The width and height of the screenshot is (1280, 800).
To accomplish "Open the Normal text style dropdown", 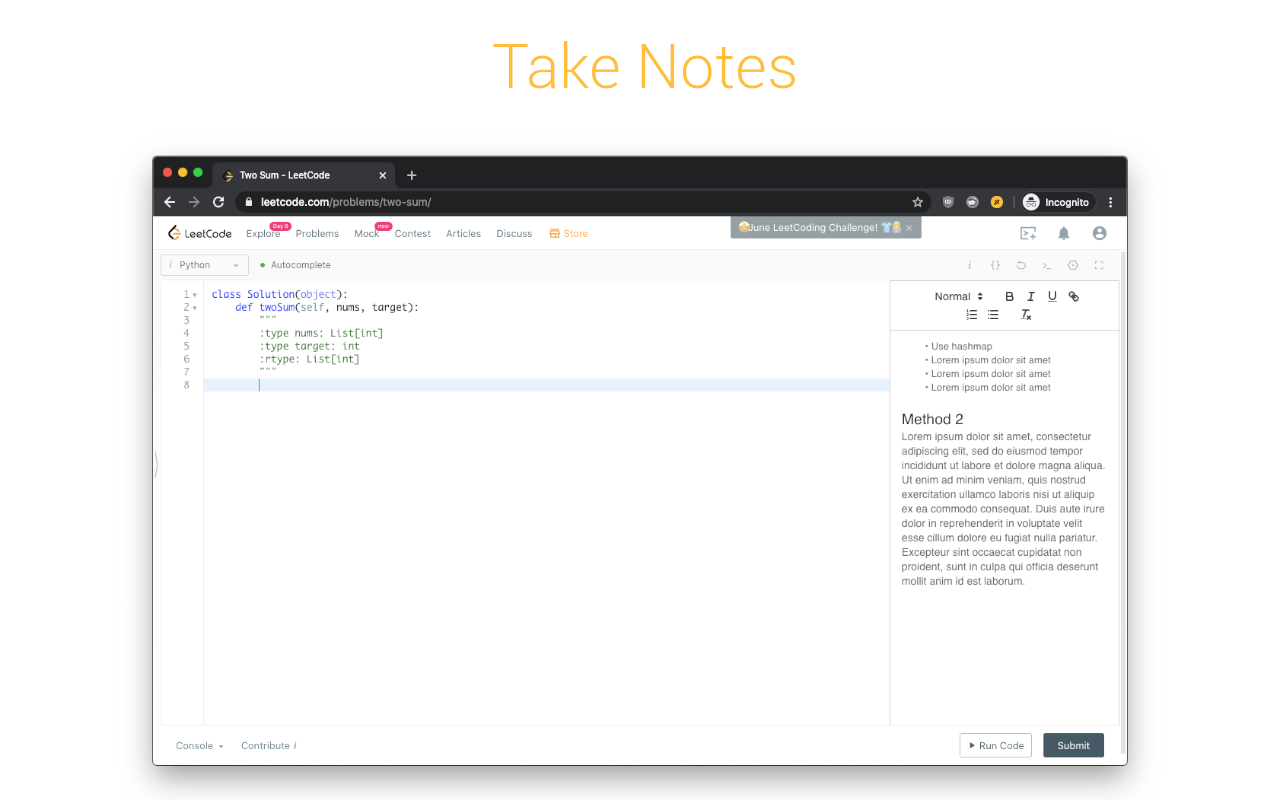I will 959,296.
